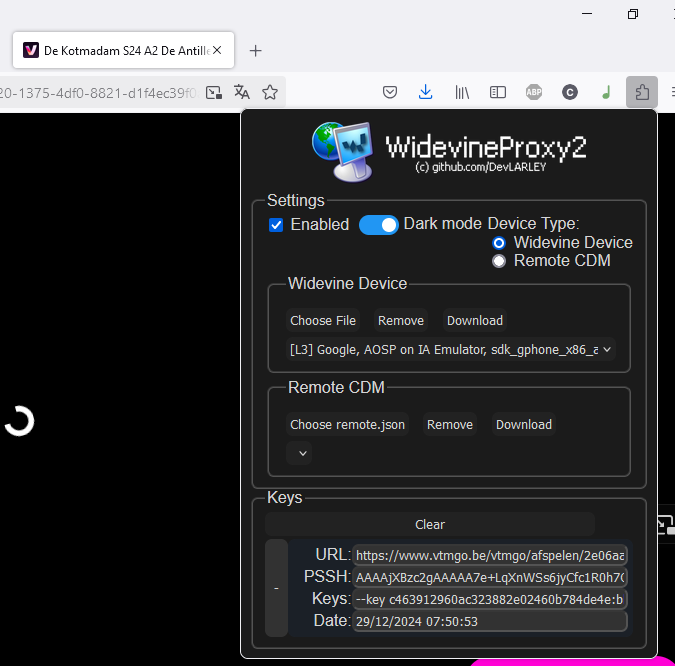Open the Extensions puzzle piece icon
The image size is (675, 666).
(642, 92)
